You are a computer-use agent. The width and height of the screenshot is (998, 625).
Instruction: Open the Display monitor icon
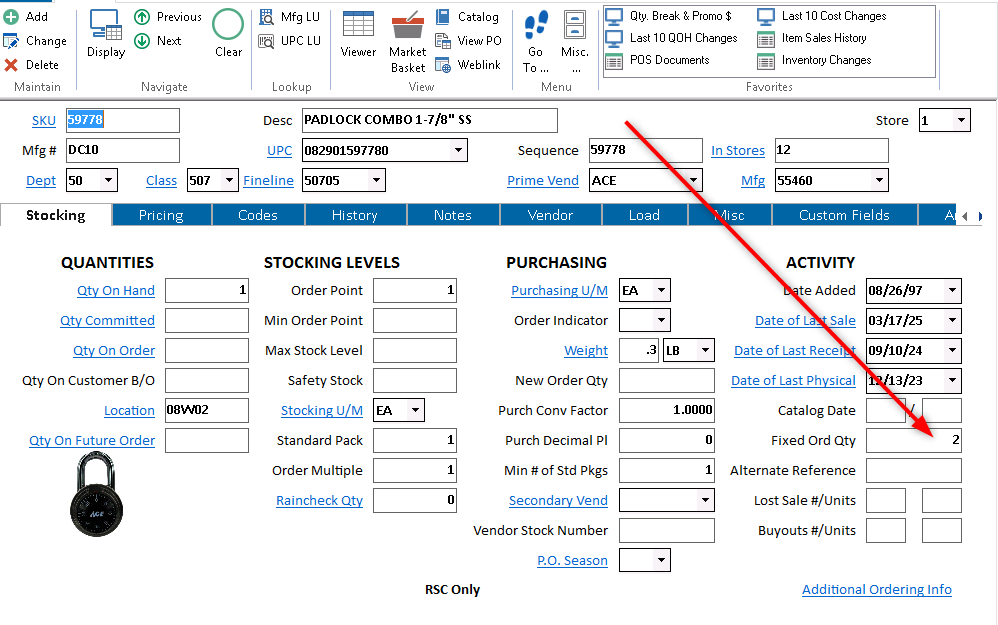click(x=106, y=25)
